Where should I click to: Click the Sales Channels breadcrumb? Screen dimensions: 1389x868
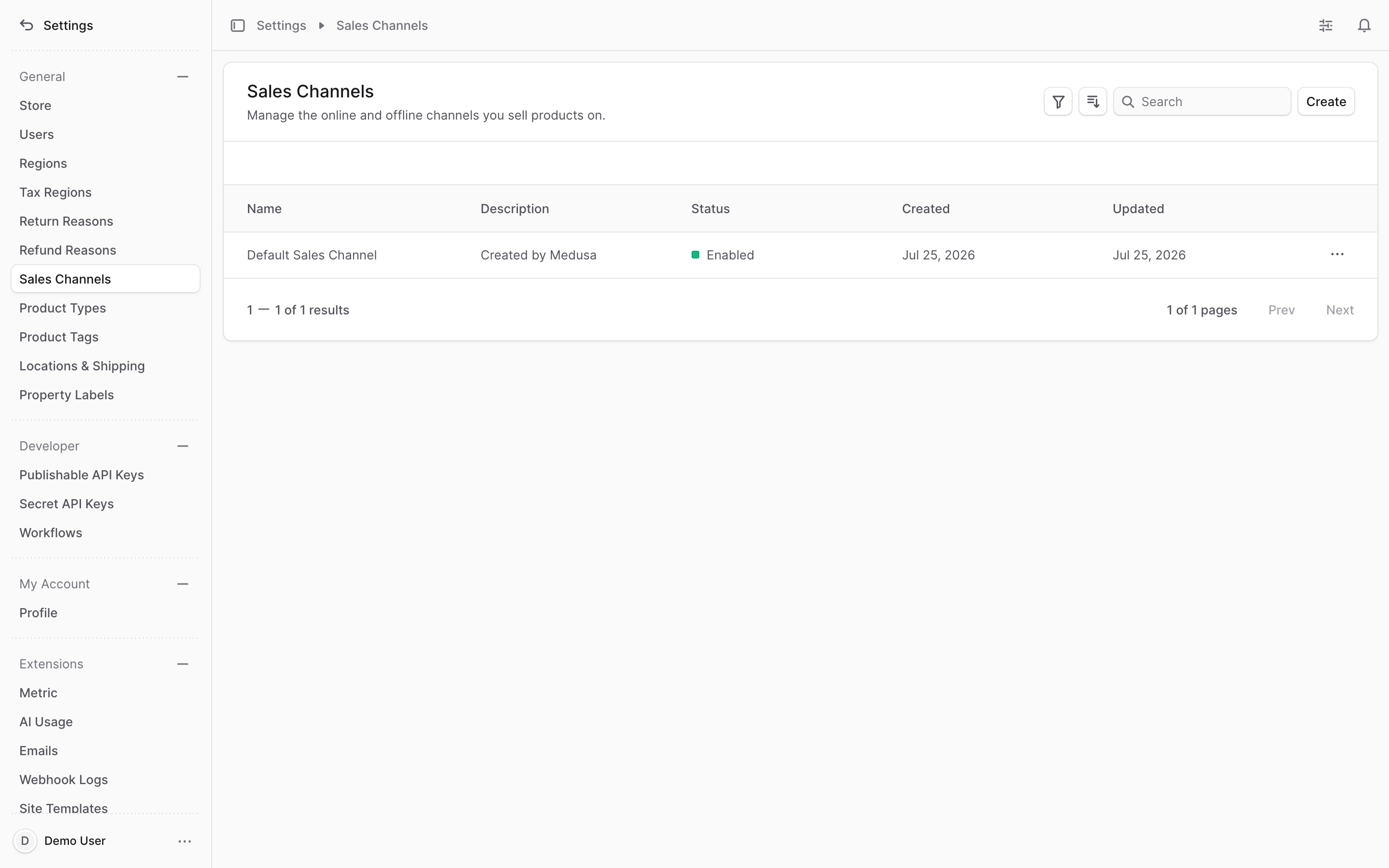click(x=381, y=25)
